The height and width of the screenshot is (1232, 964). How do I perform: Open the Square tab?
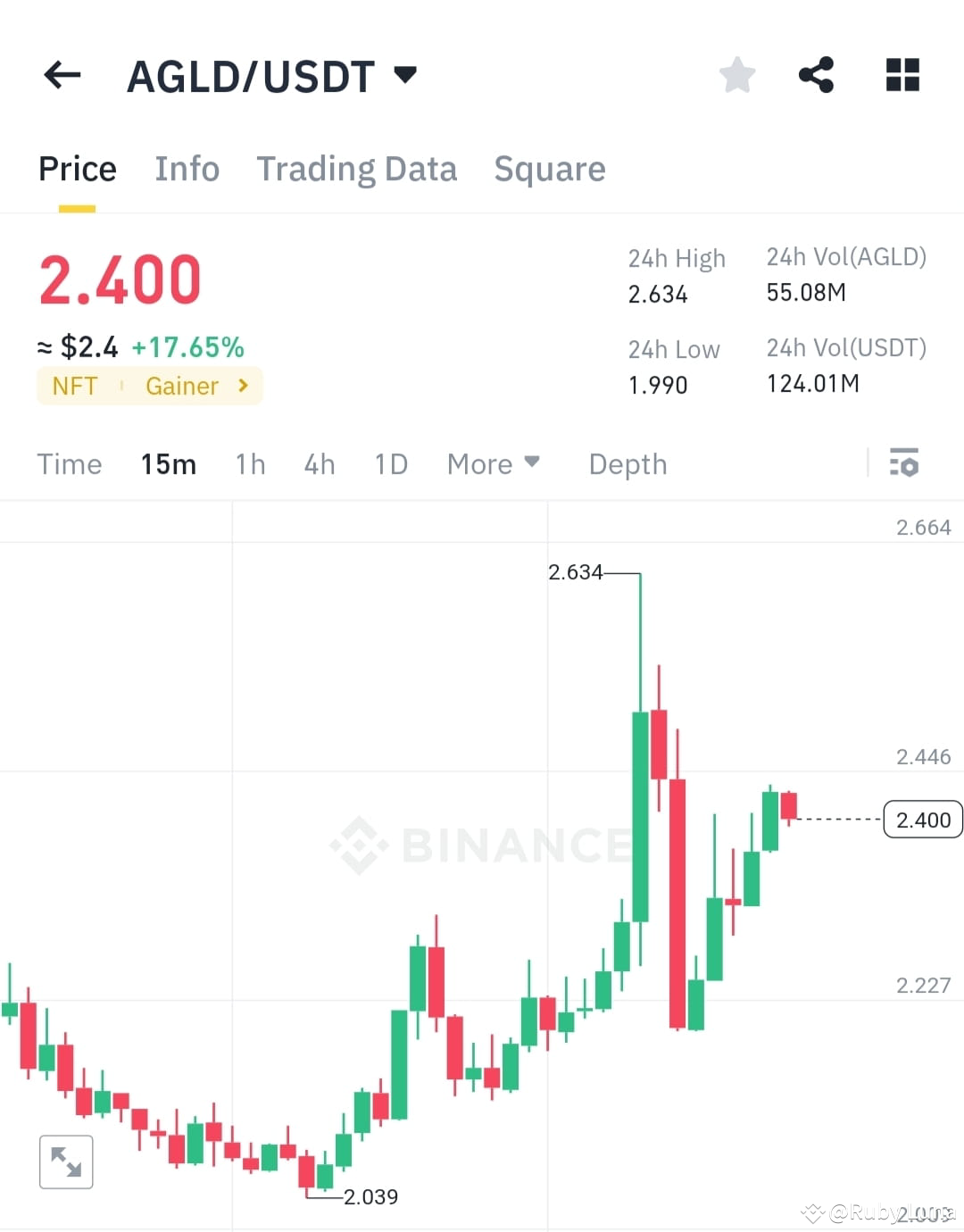(x=550, y=168)
